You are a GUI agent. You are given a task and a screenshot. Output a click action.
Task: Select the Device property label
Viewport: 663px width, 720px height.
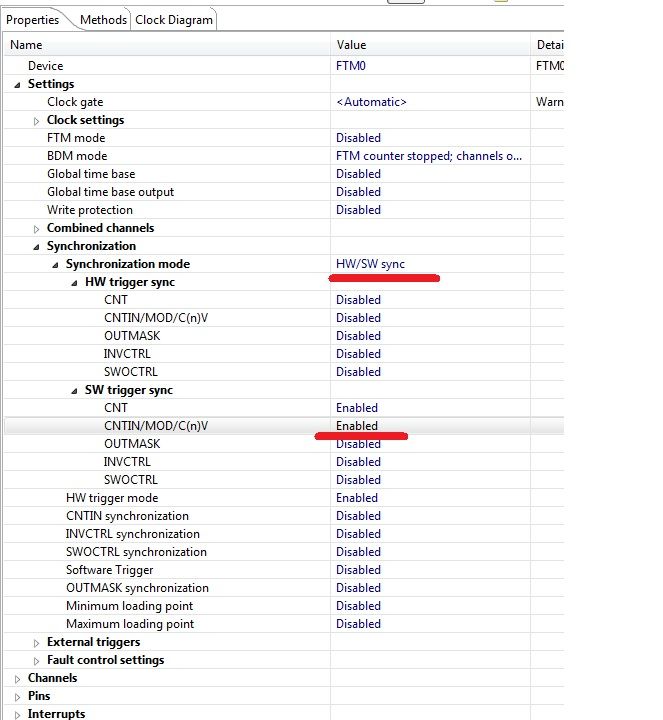[45, 66]
